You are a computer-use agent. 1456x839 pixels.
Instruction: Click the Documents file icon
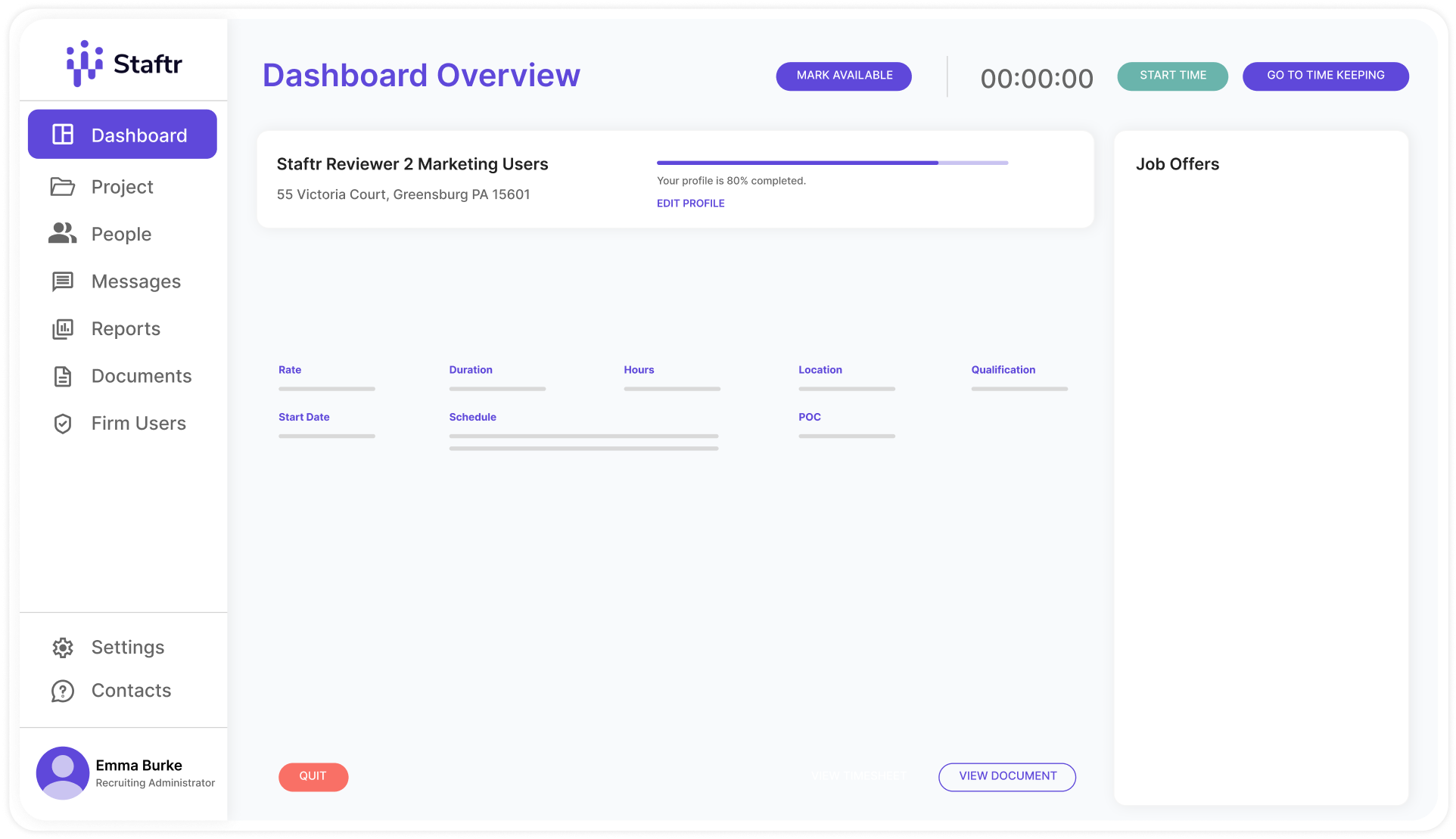pos(63,376)
